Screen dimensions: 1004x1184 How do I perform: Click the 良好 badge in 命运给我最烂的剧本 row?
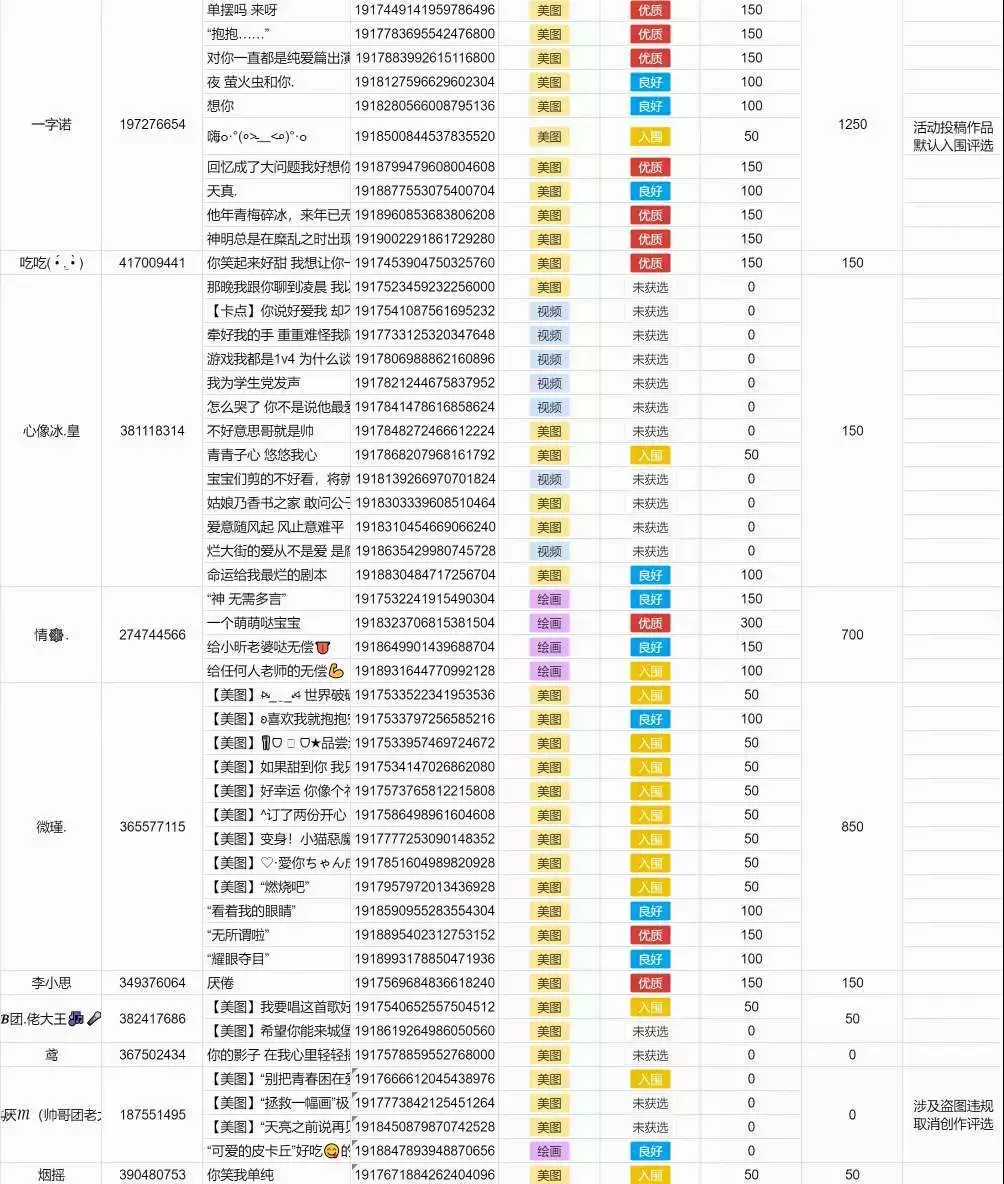(x=650, y=575)
